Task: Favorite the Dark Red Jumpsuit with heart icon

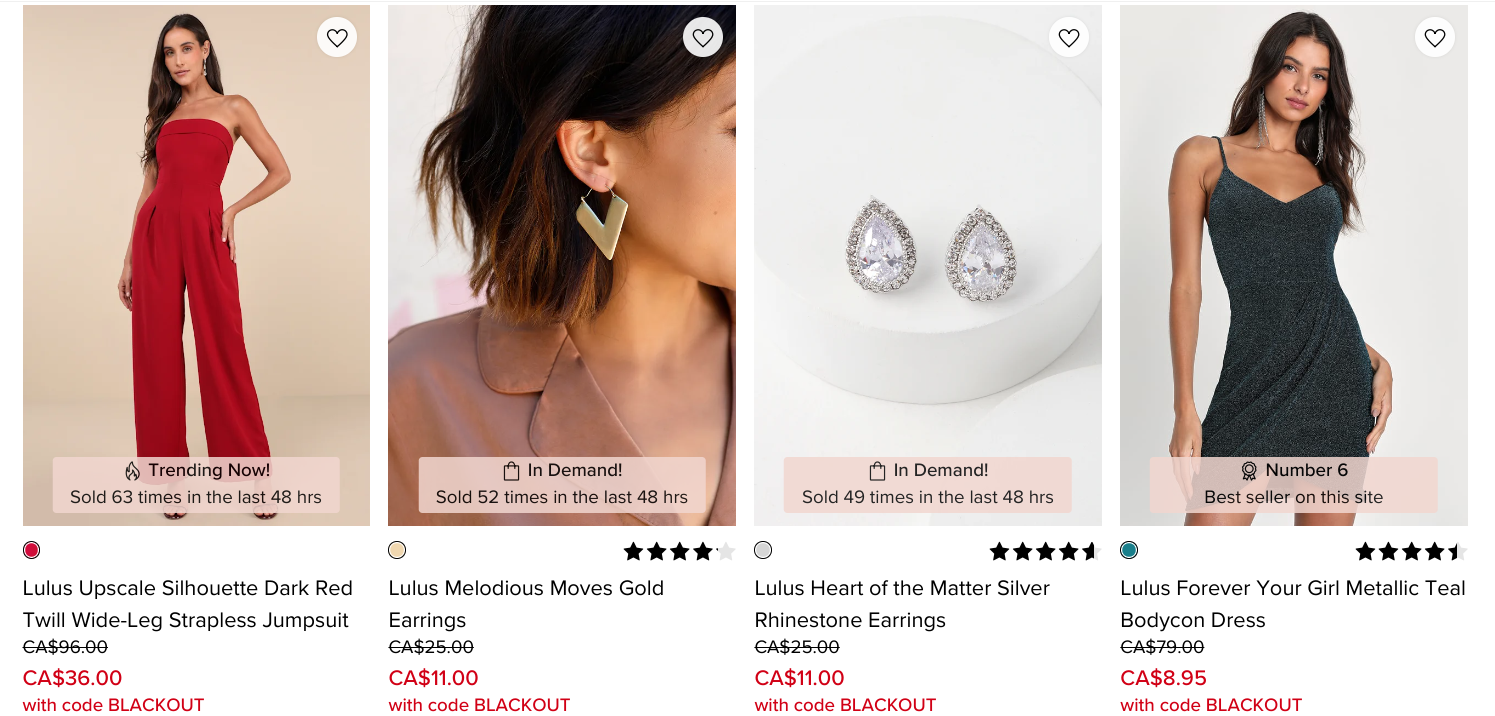Action: (337, 38)
